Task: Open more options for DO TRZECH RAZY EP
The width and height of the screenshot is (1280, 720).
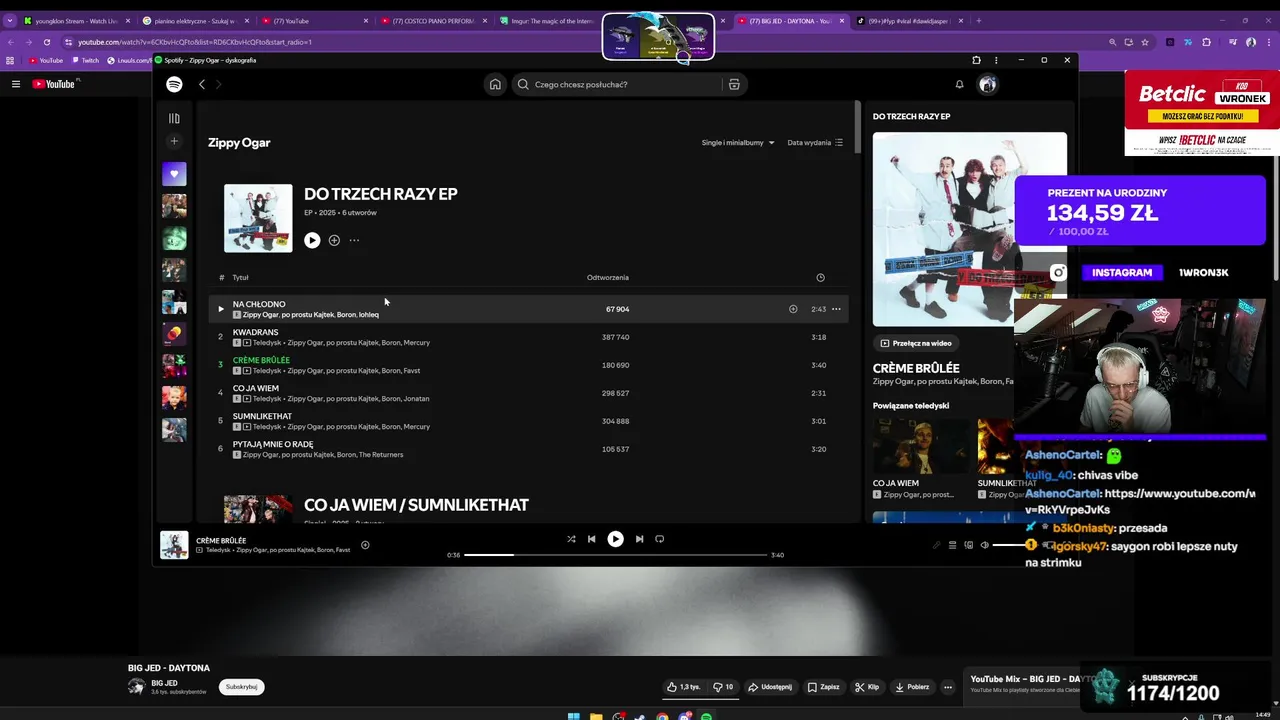Action: [x=354, y=240]
